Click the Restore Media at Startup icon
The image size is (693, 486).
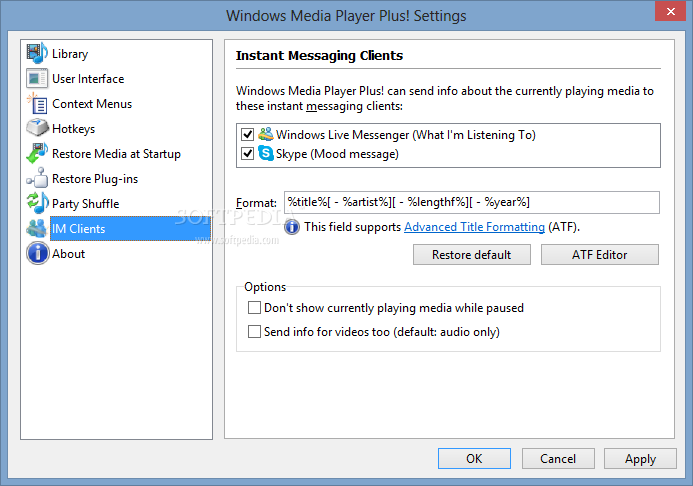(37, 153)
